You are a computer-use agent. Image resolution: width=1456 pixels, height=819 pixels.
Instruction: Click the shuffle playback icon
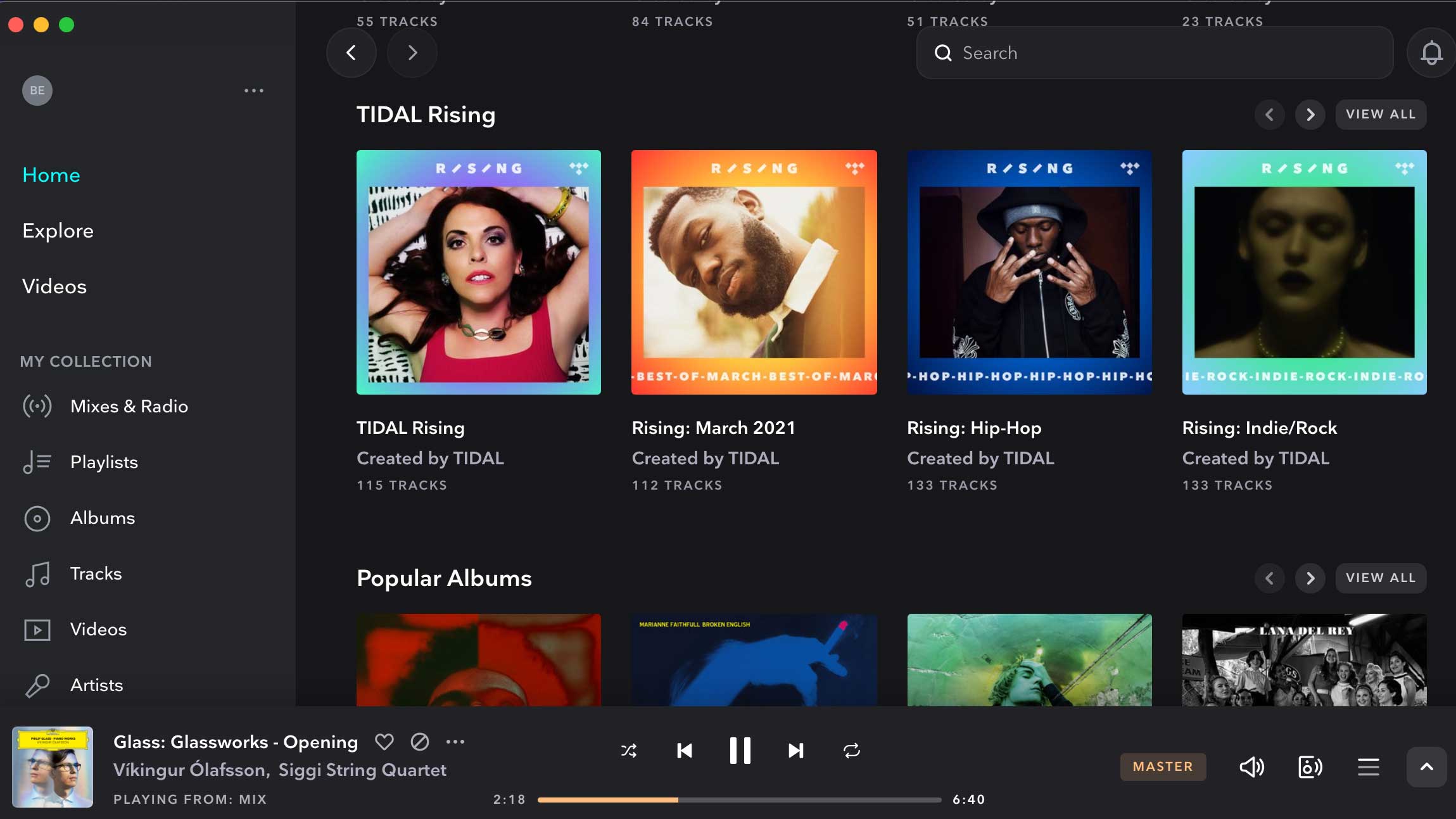pos(628,750)
